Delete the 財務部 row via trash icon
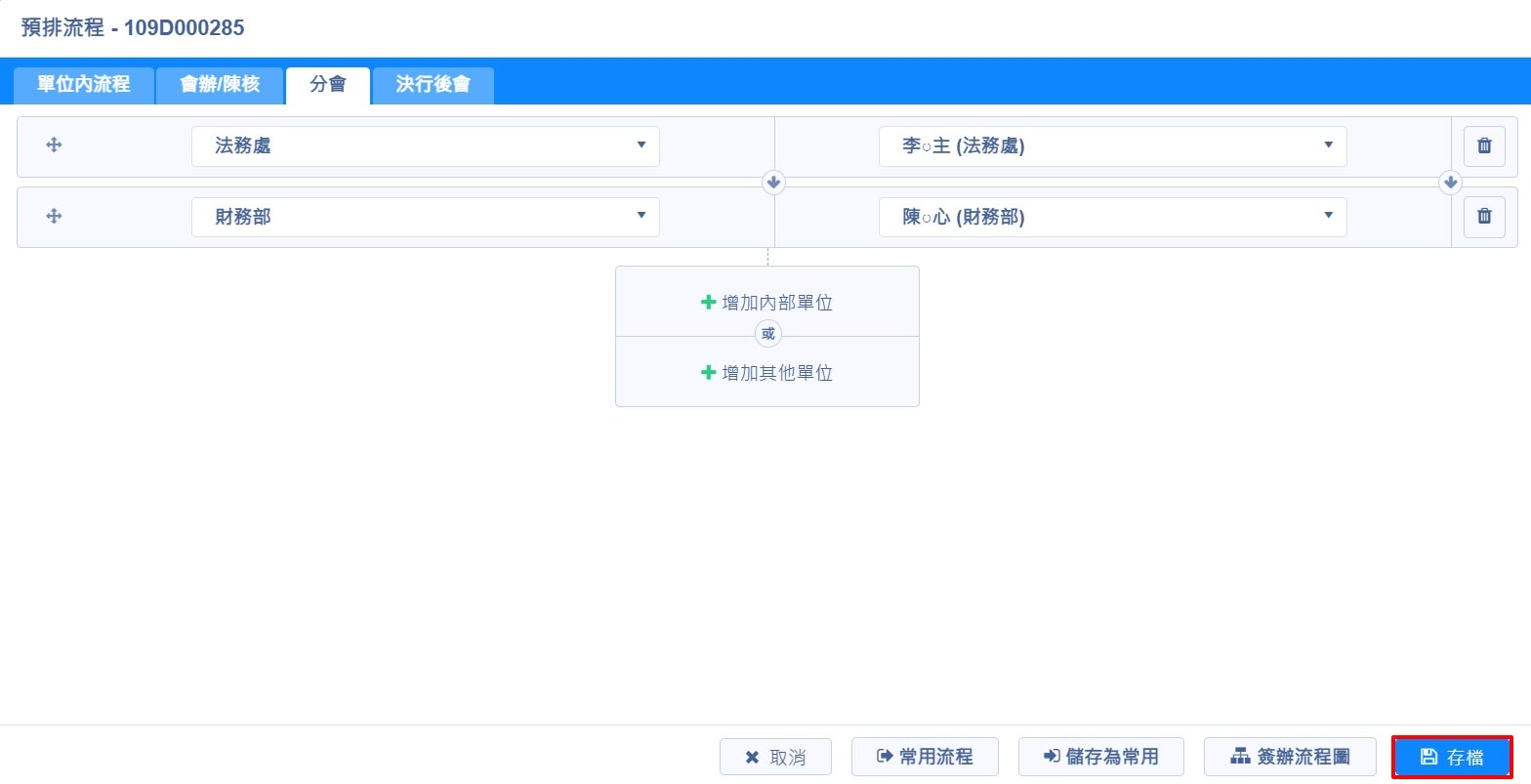 tap(1484, 217)
